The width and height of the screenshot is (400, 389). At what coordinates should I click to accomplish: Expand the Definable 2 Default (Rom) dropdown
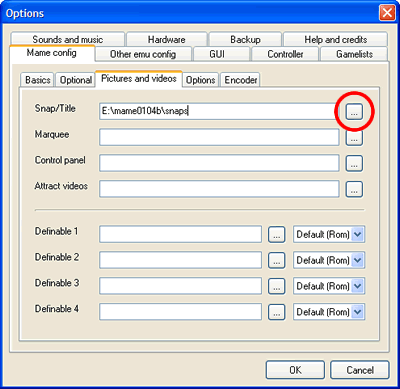[x=357, y=260]
